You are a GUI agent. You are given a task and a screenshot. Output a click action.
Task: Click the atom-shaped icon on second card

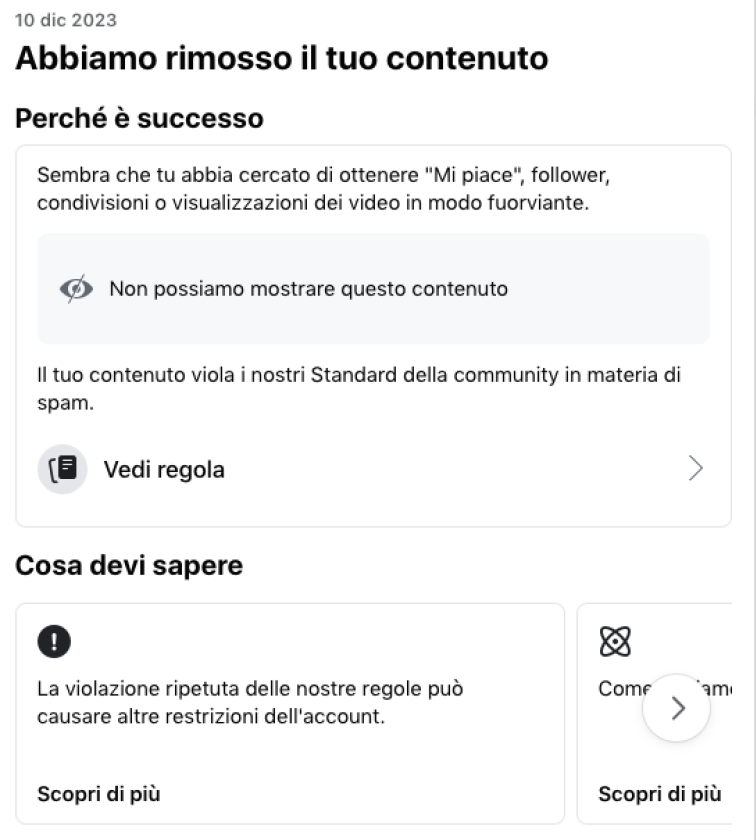[x=615, y=641]
